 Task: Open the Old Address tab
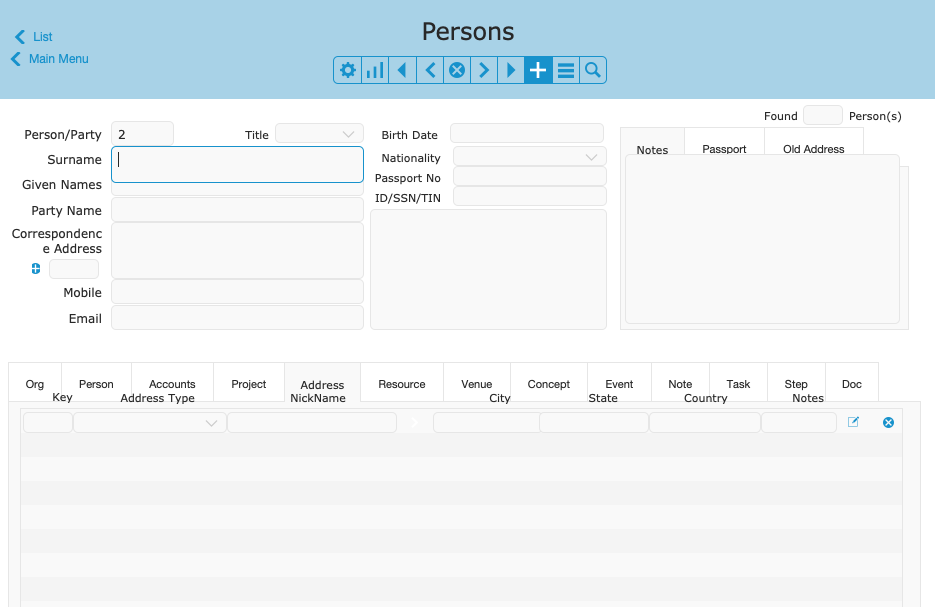(x=813, y=149)
